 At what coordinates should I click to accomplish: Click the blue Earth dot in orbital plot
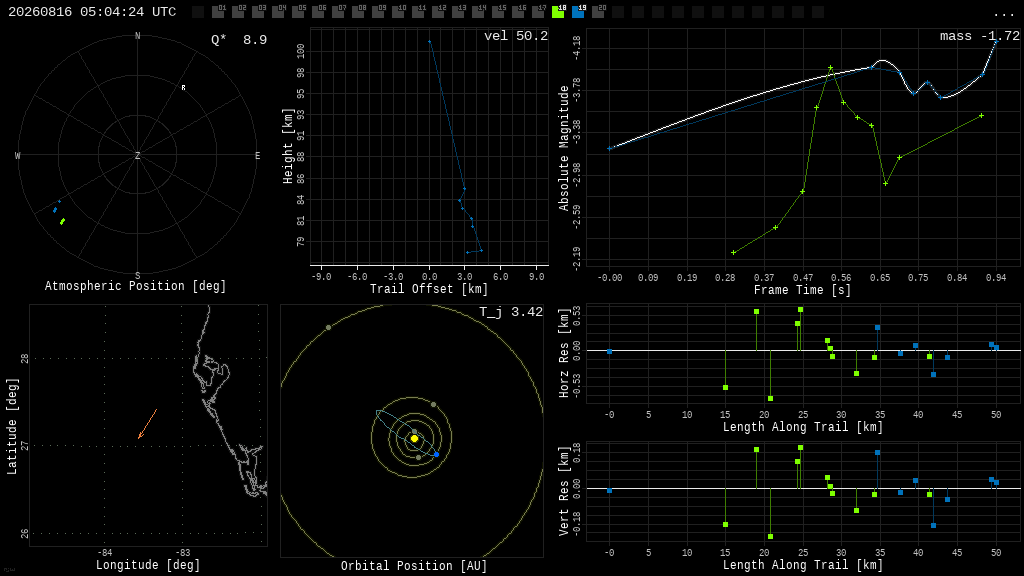(436, 454)
